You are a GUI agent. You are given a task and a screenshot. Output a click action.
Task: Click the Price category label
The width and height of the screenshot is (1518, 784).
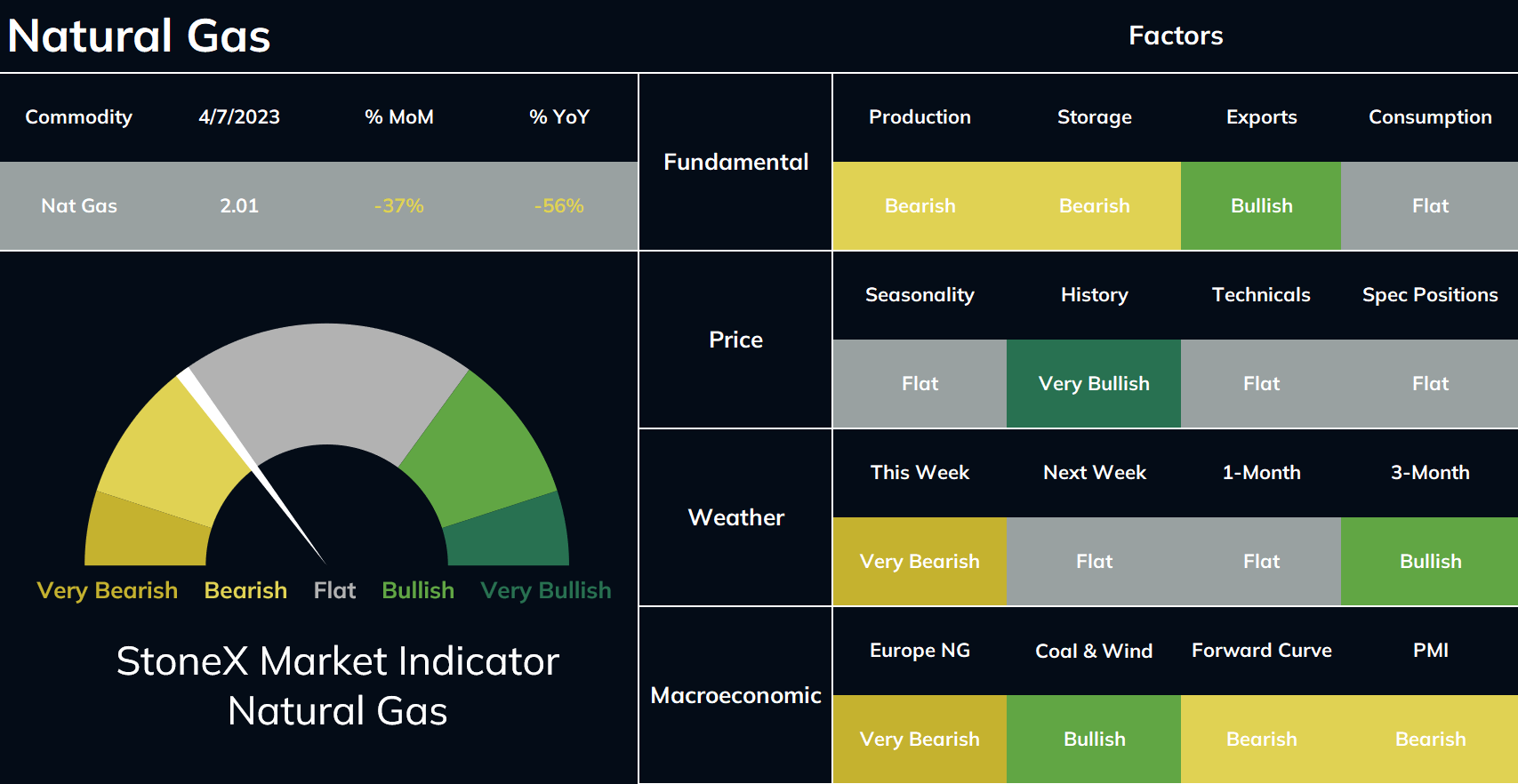[x=736, y=340]
